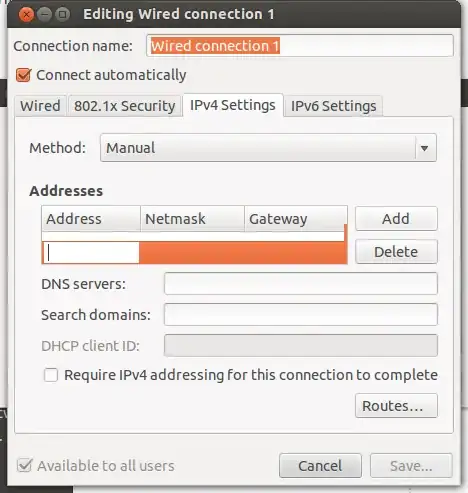Open the Method dropdown set to Manual

(x=268, y=148)
